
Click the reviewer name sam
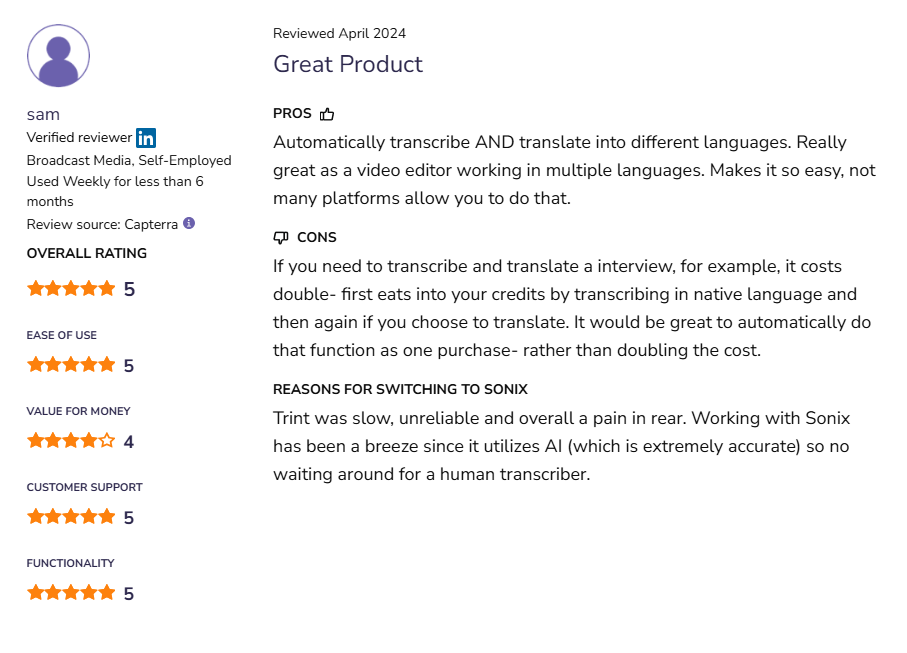click(x=43, y=115)
